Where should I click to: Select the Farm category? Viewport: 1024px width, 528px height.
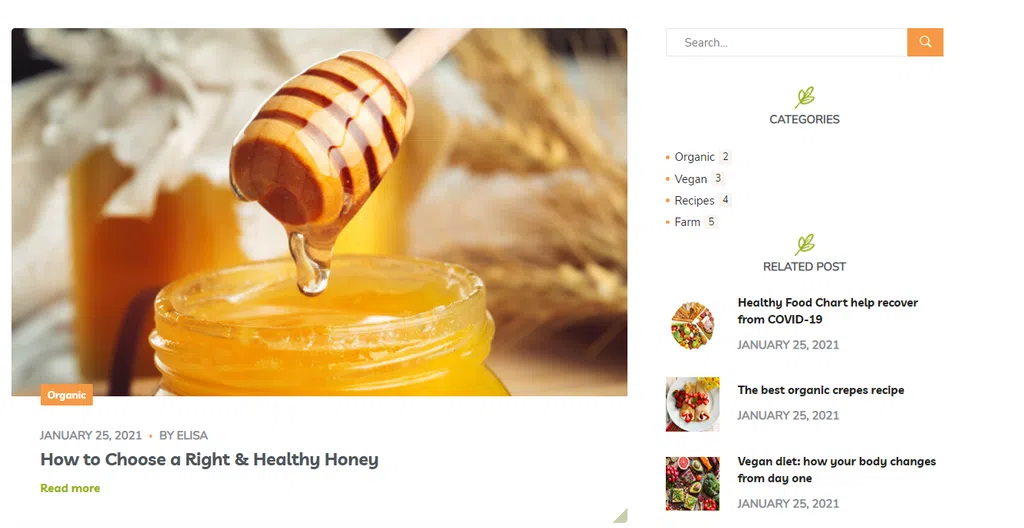(x=687, y=222)
